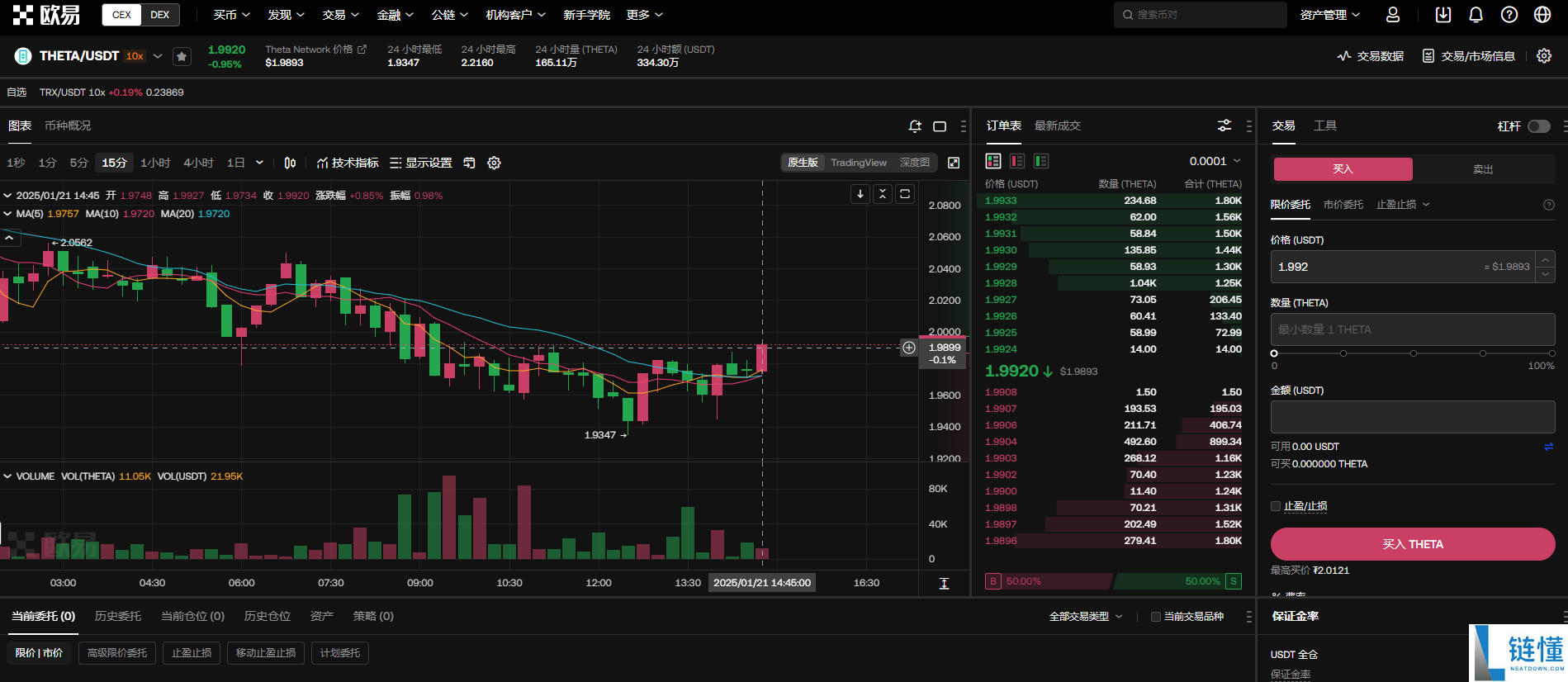This screenshot has height=682, width=1568.
Task: Open the THETA/USDT pair selector dropdown
Action: click(158, 56)
